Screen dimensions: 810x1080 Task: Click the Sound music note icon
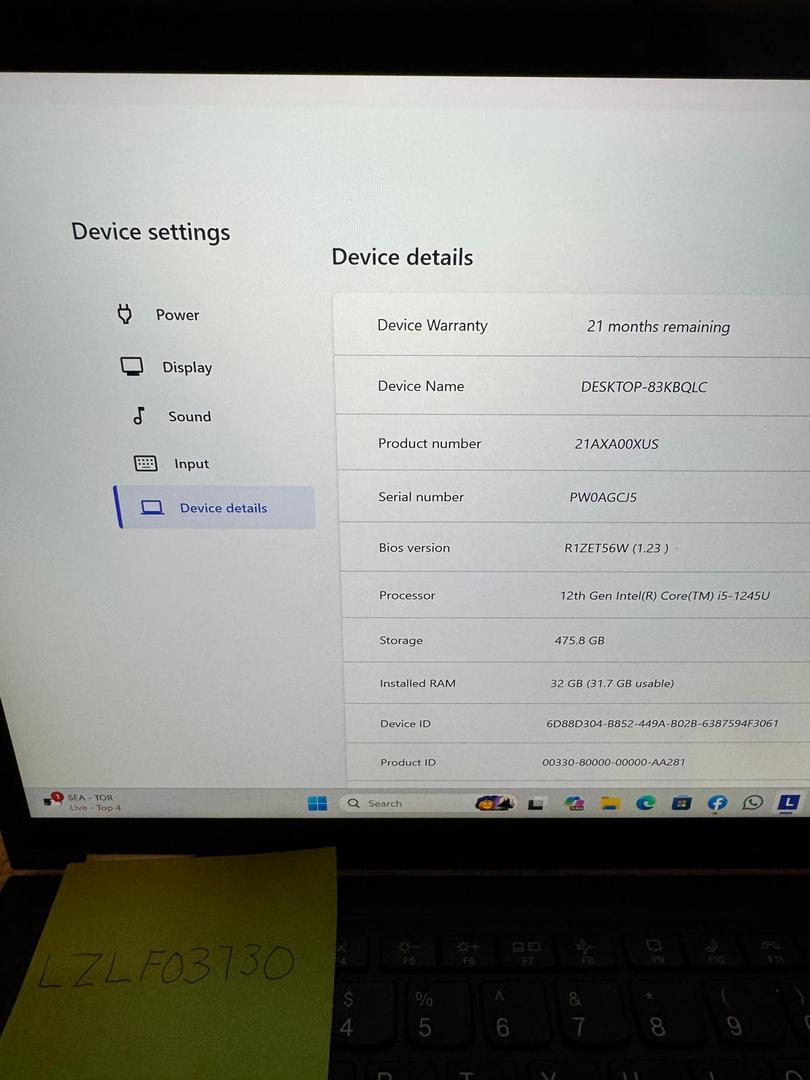(139, 415)
